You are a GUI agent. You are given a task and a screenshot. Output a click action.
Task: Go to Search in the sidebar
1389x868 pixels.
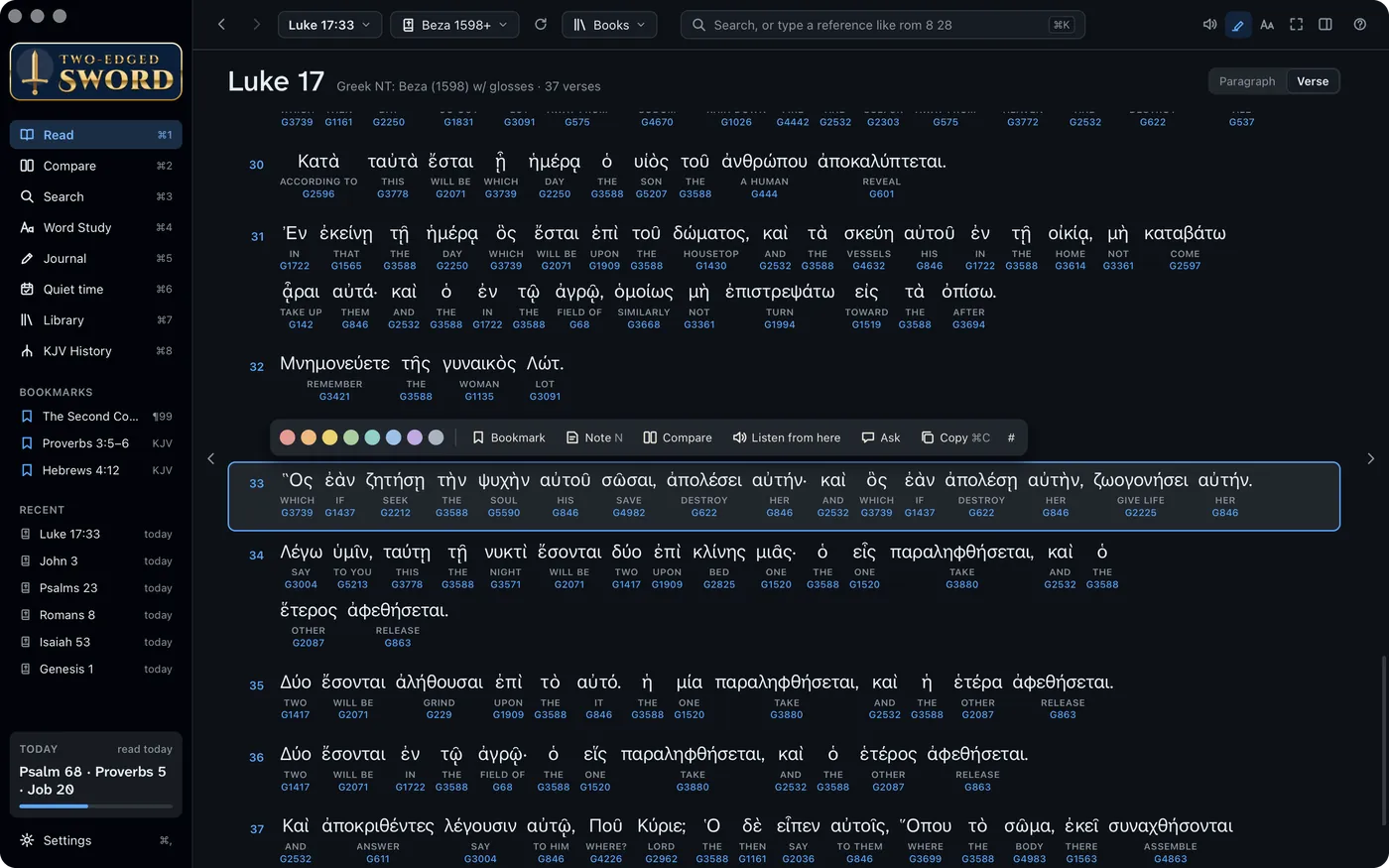pos(96,196)
